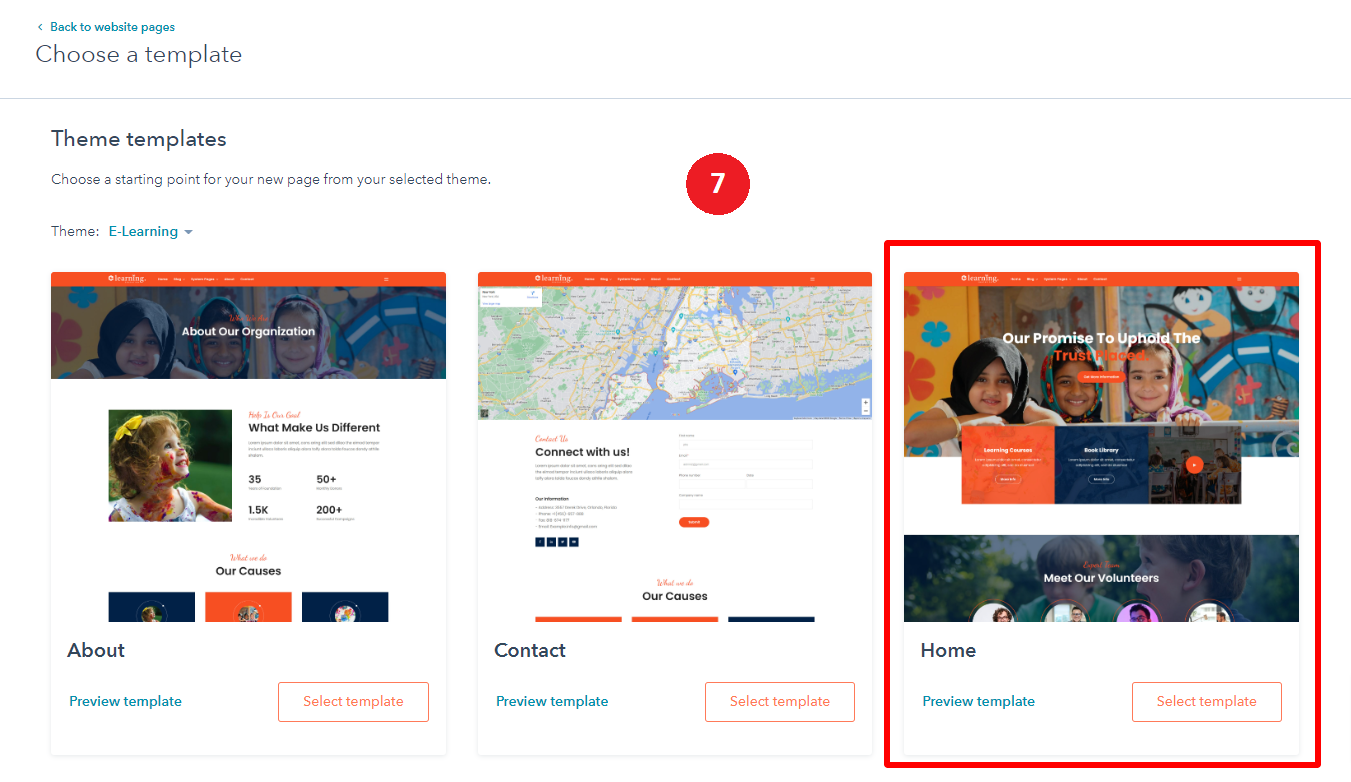1351x782 pixels.
Task: Click the caret arrow beside E-Learning
Action: click(188, 232)
